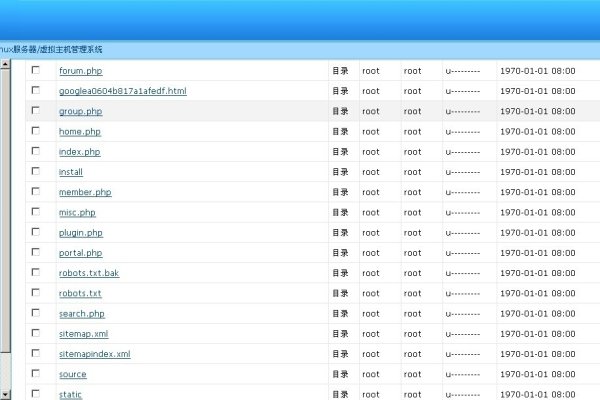Open the install directory link

(x=71, y=172)
